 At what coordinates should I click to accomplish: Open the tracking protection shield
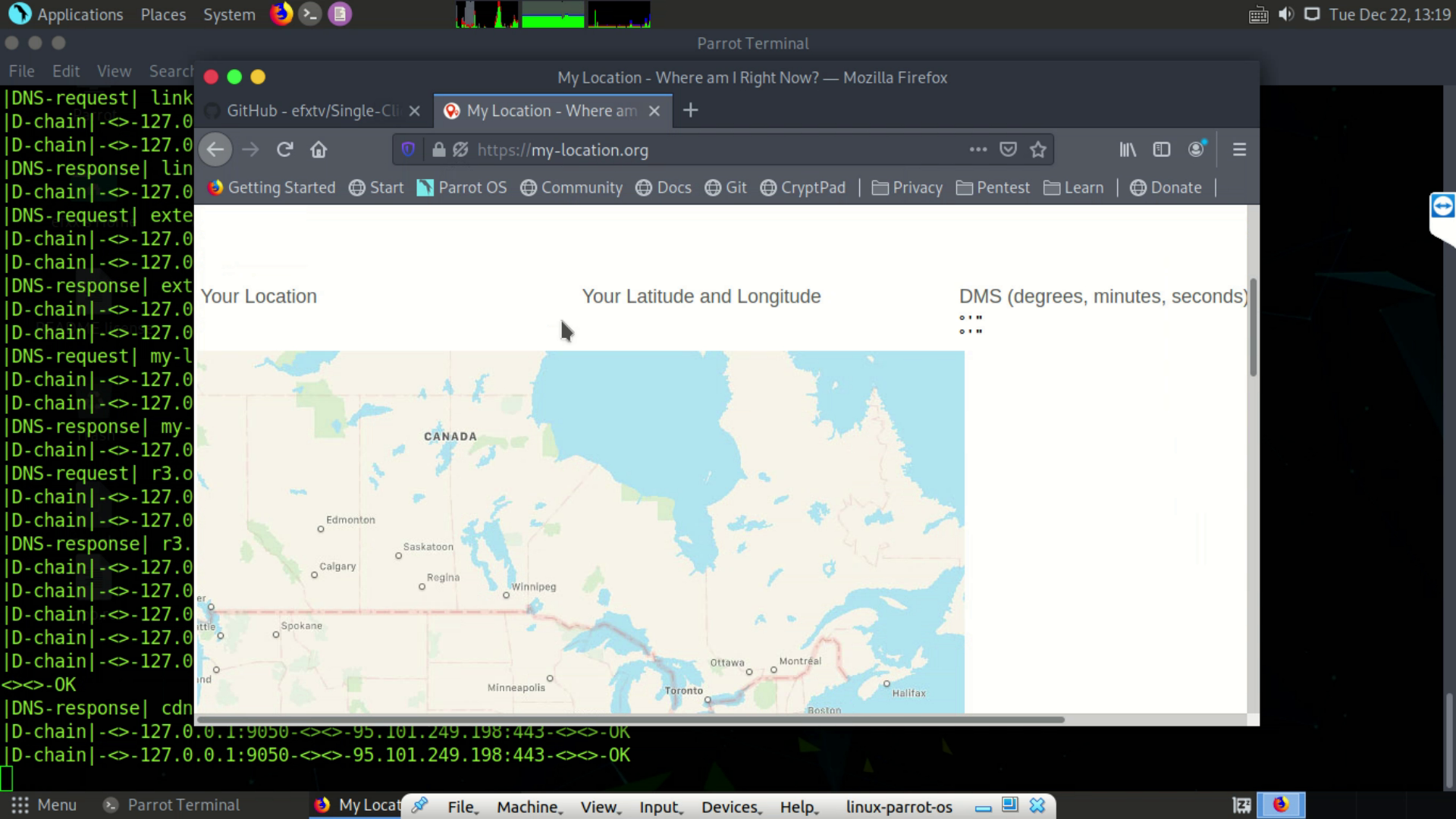[x=408, y=149]
